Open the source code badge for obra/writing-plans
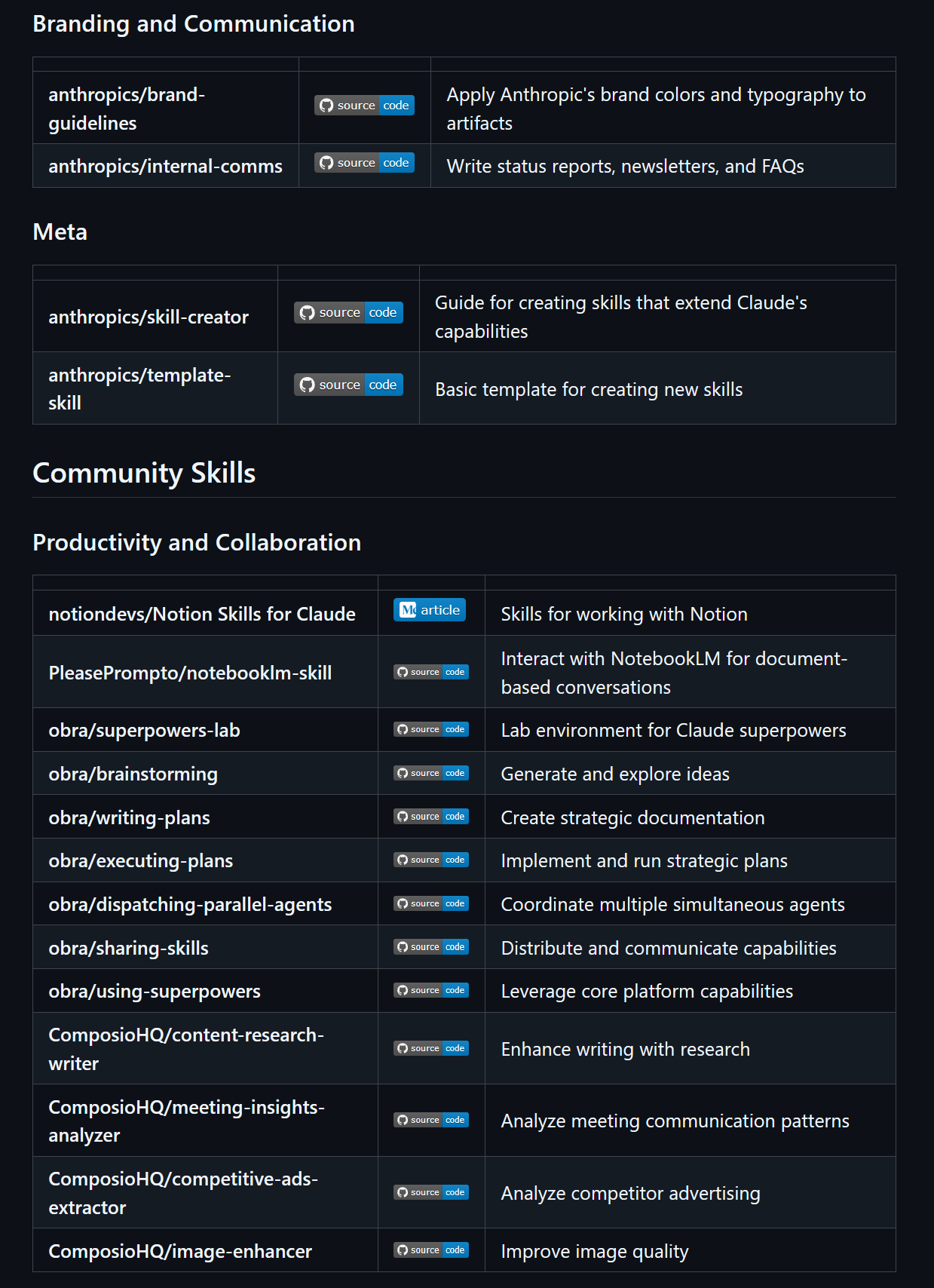Image resolution: width=934 pixels, height=1288 pixels. point(431,817)
